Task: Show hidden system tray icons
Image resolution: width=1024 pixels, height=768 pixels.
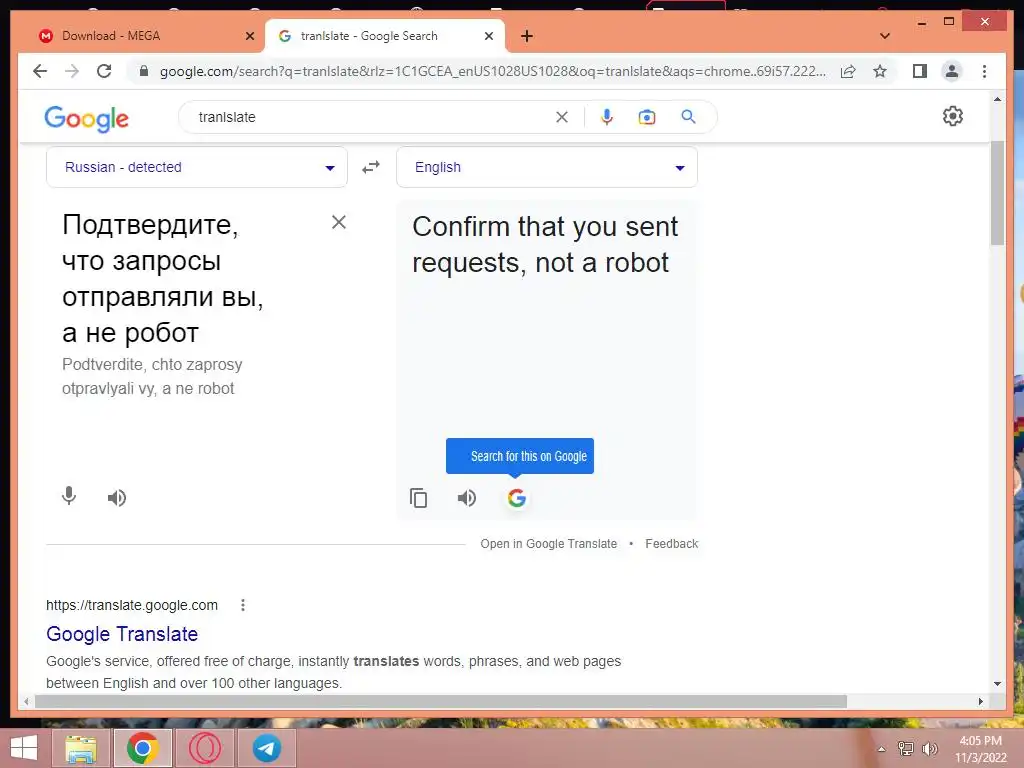Action: [x=882, y=749]
